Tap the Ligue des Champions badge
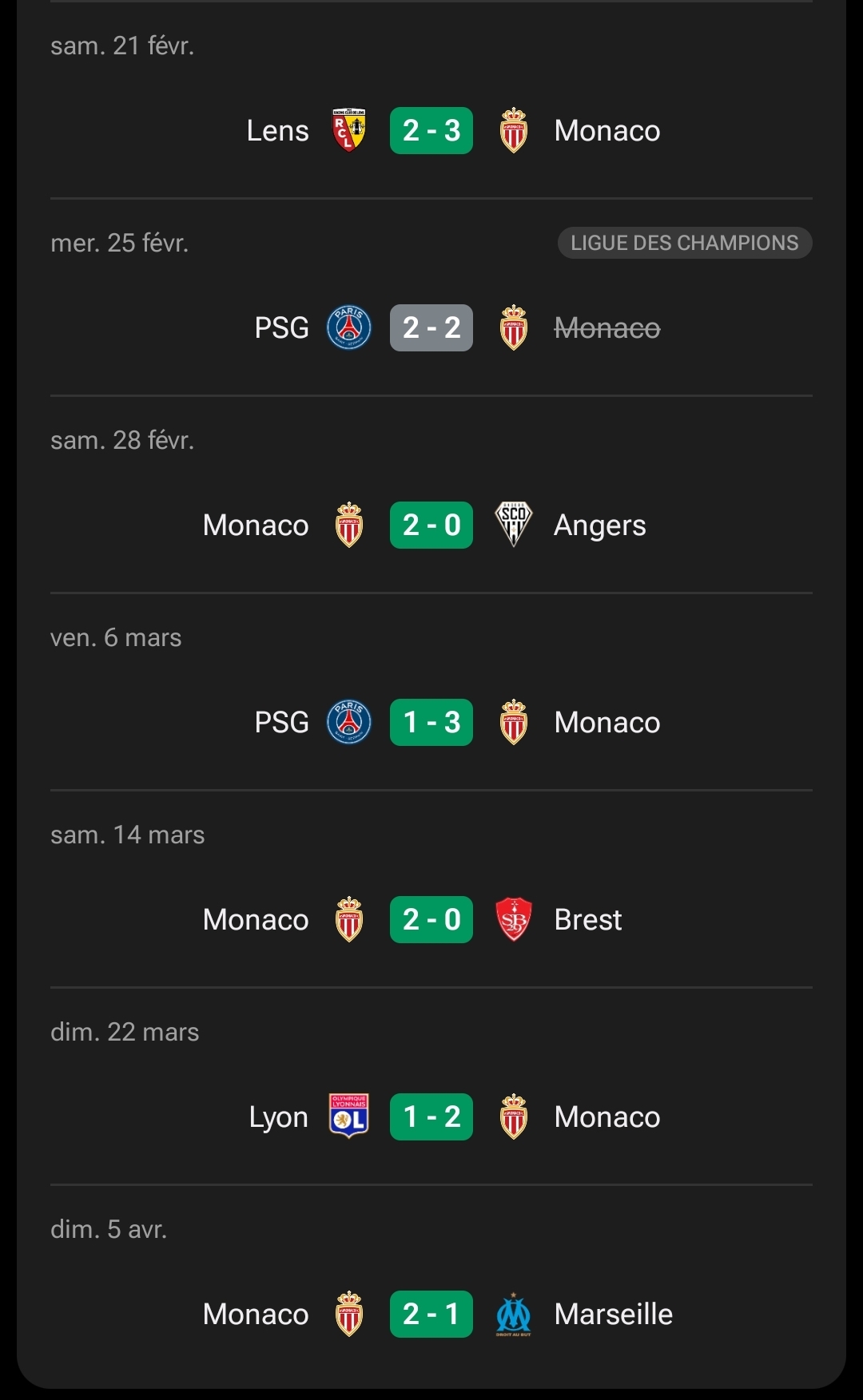Viewport: 863px width, 1400px height. click(684, 243)
